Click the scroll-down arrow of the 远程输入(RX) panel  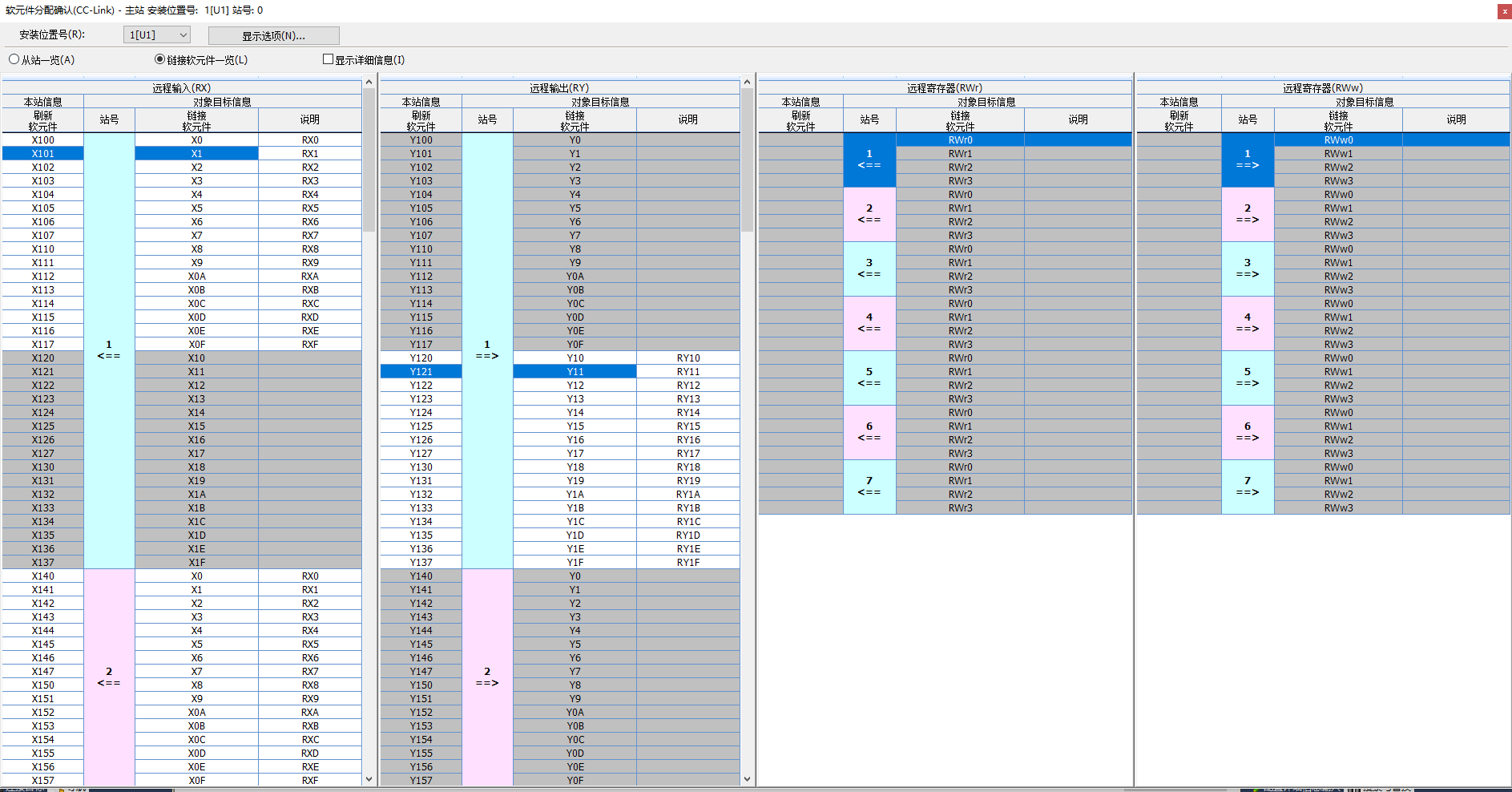tap(369, 779)
